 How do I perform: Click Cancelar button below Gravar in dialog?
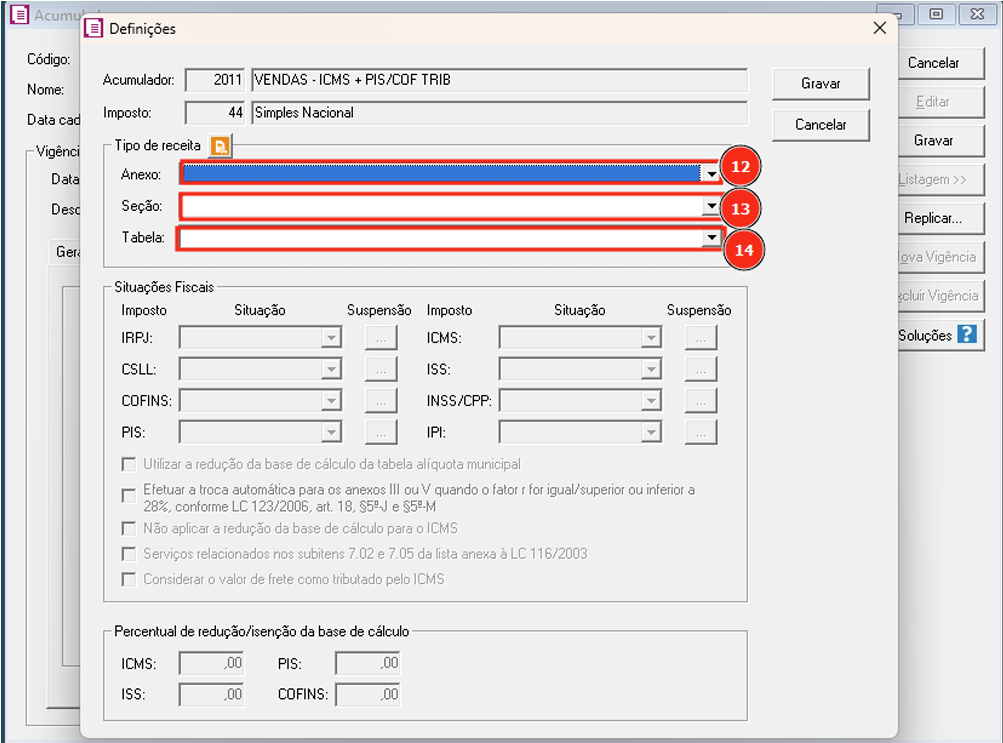820,125
